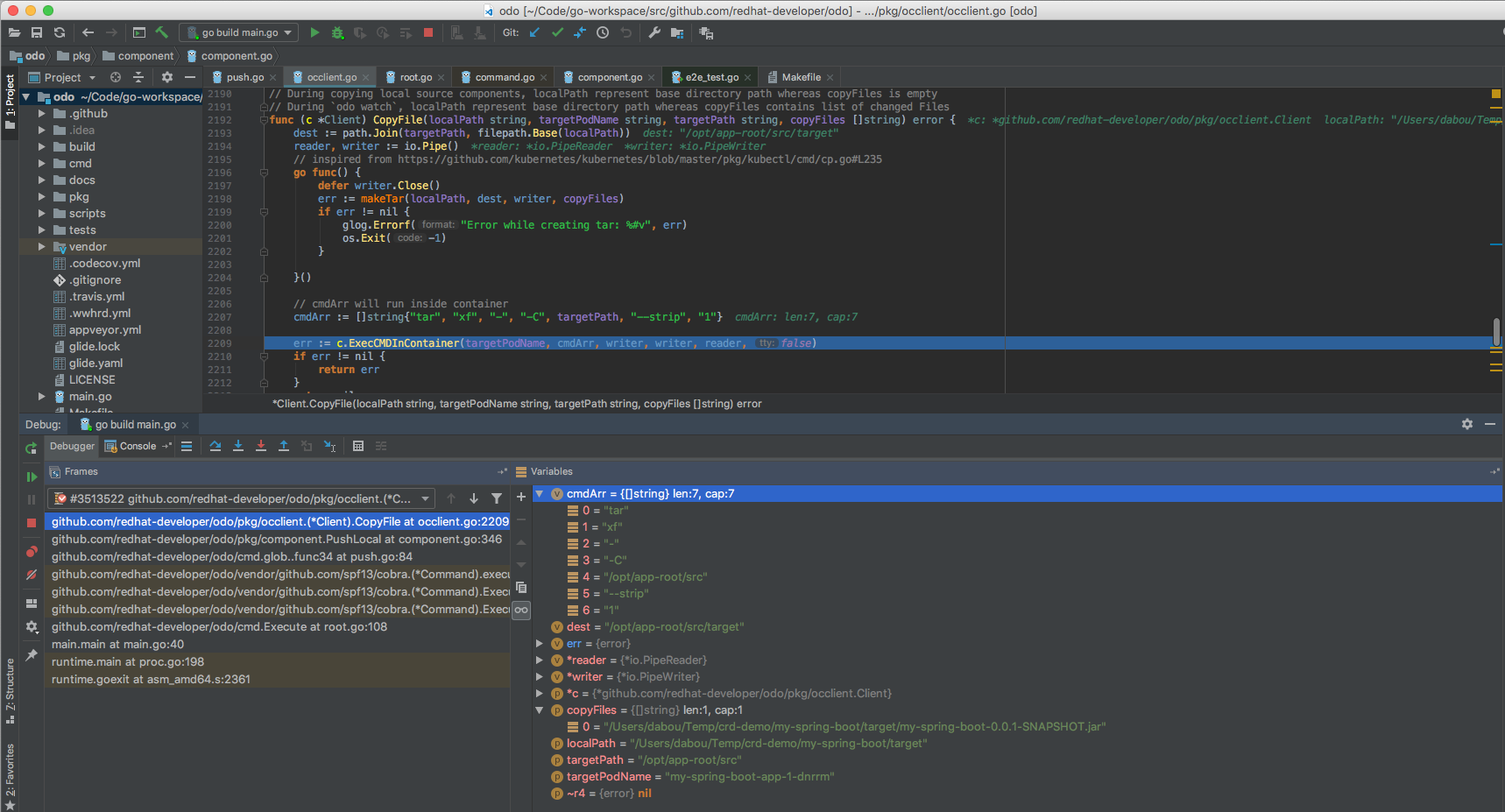The image size is (1505, 812).
Task: Switch to the command.go editor tab
Action: tap(505, 77)
